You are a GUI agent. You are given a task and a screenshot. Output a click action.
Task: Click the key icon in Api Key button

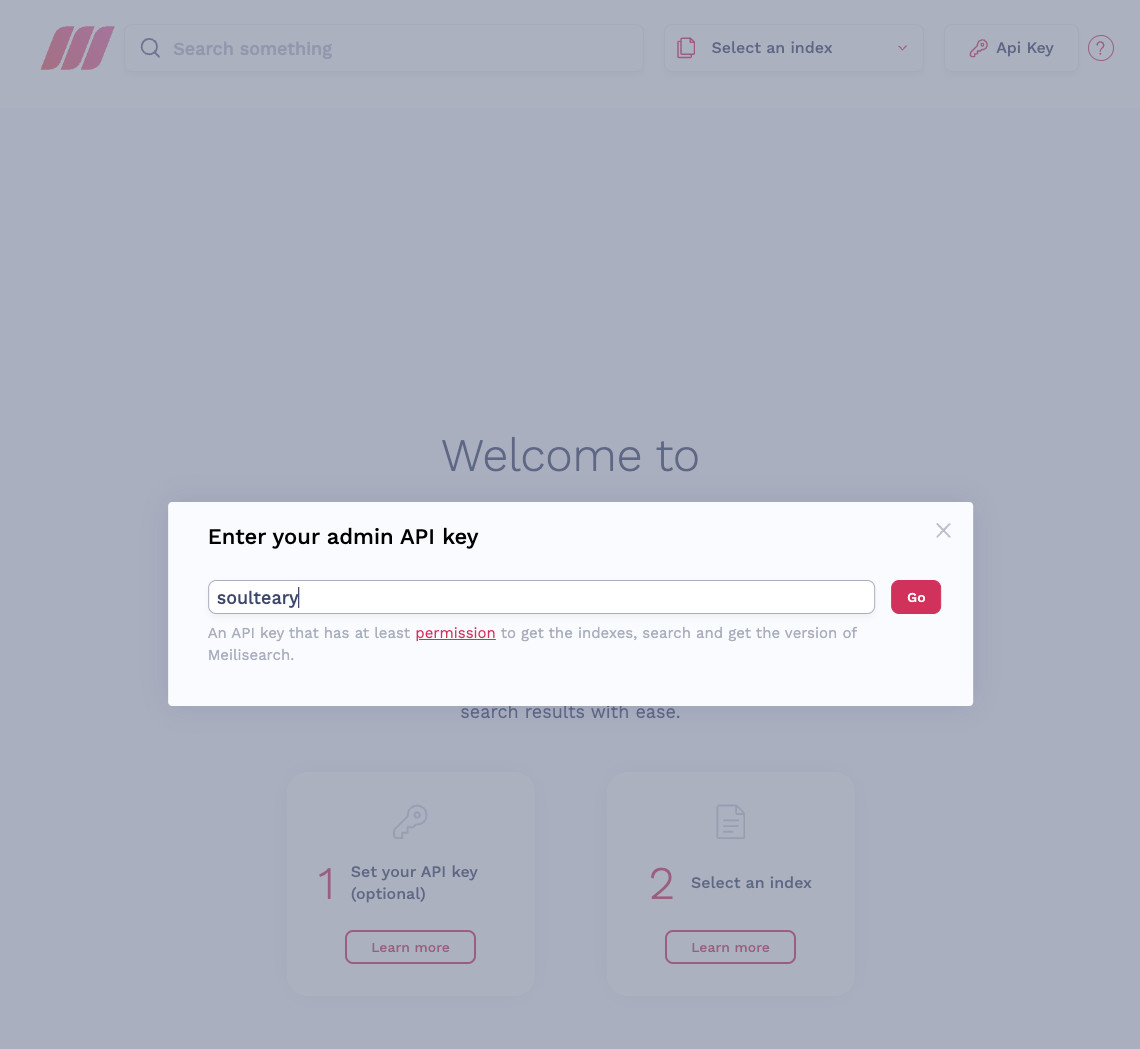[979, 48]
